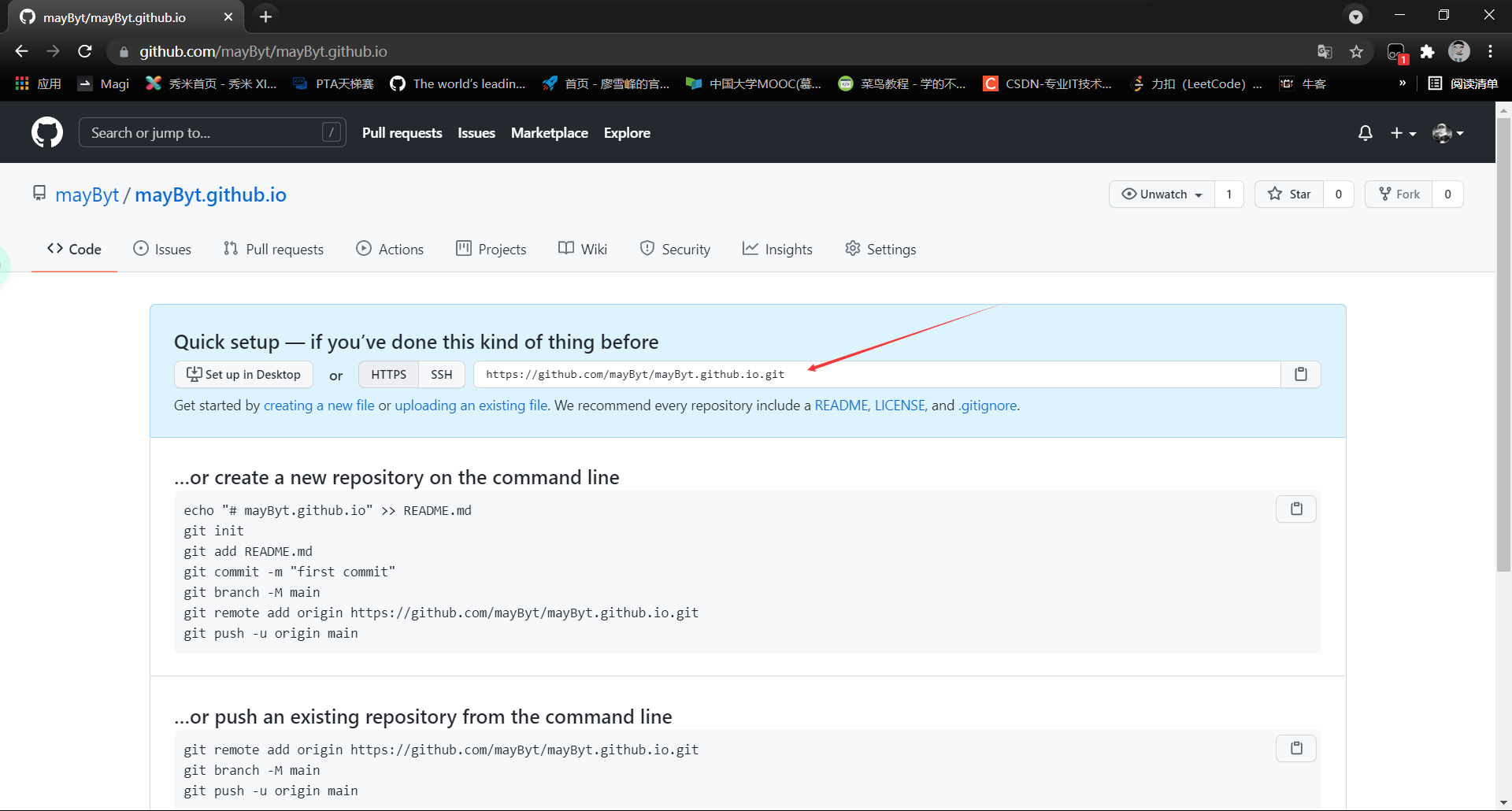
Task: Open Chrome profile avatar
Action: 1459,51
